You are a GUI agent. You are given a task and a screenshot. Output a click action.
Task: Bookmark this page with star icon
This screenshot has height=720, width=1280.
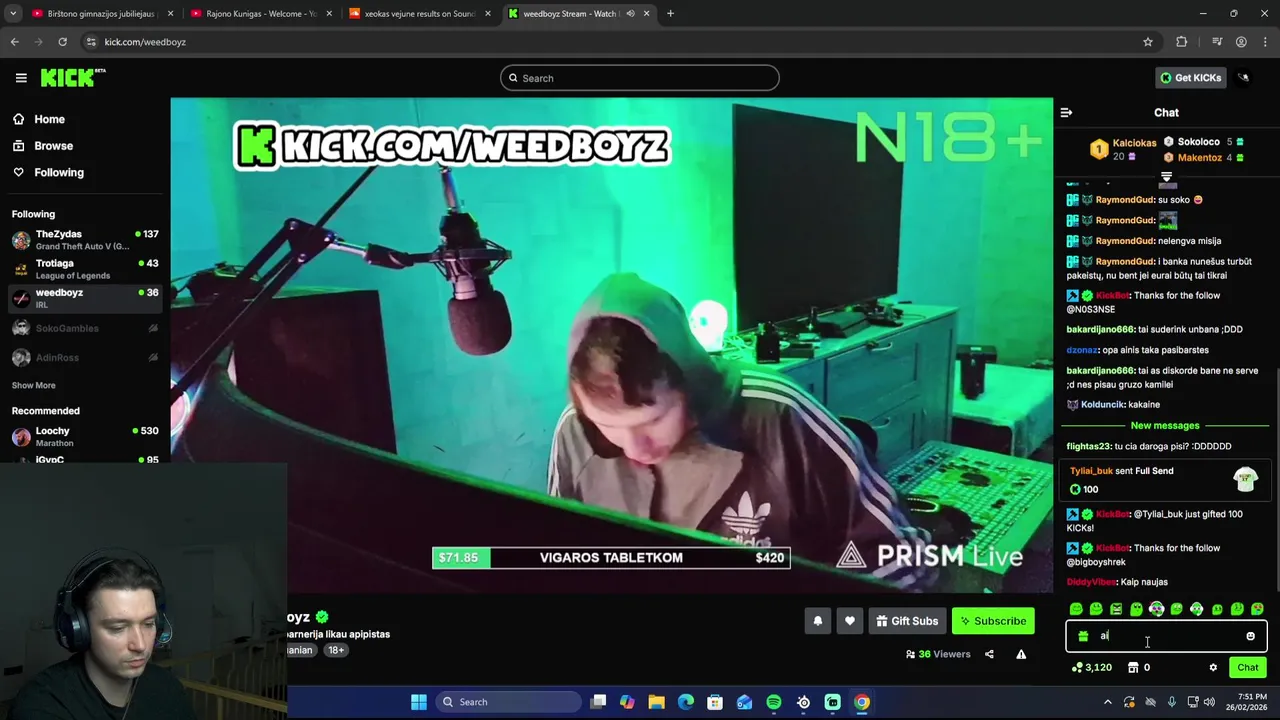click(x=1148, y=42)
